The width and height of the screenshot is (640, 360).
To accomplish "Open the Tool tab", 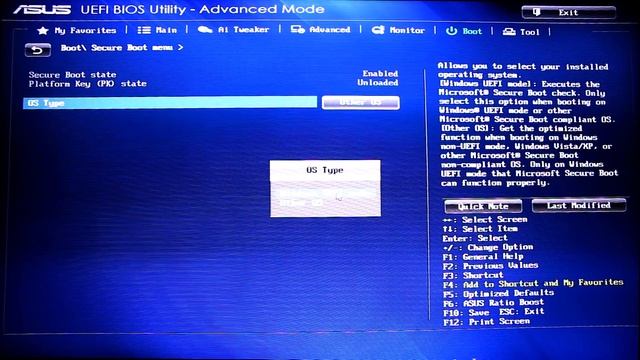I will [521, 32].
